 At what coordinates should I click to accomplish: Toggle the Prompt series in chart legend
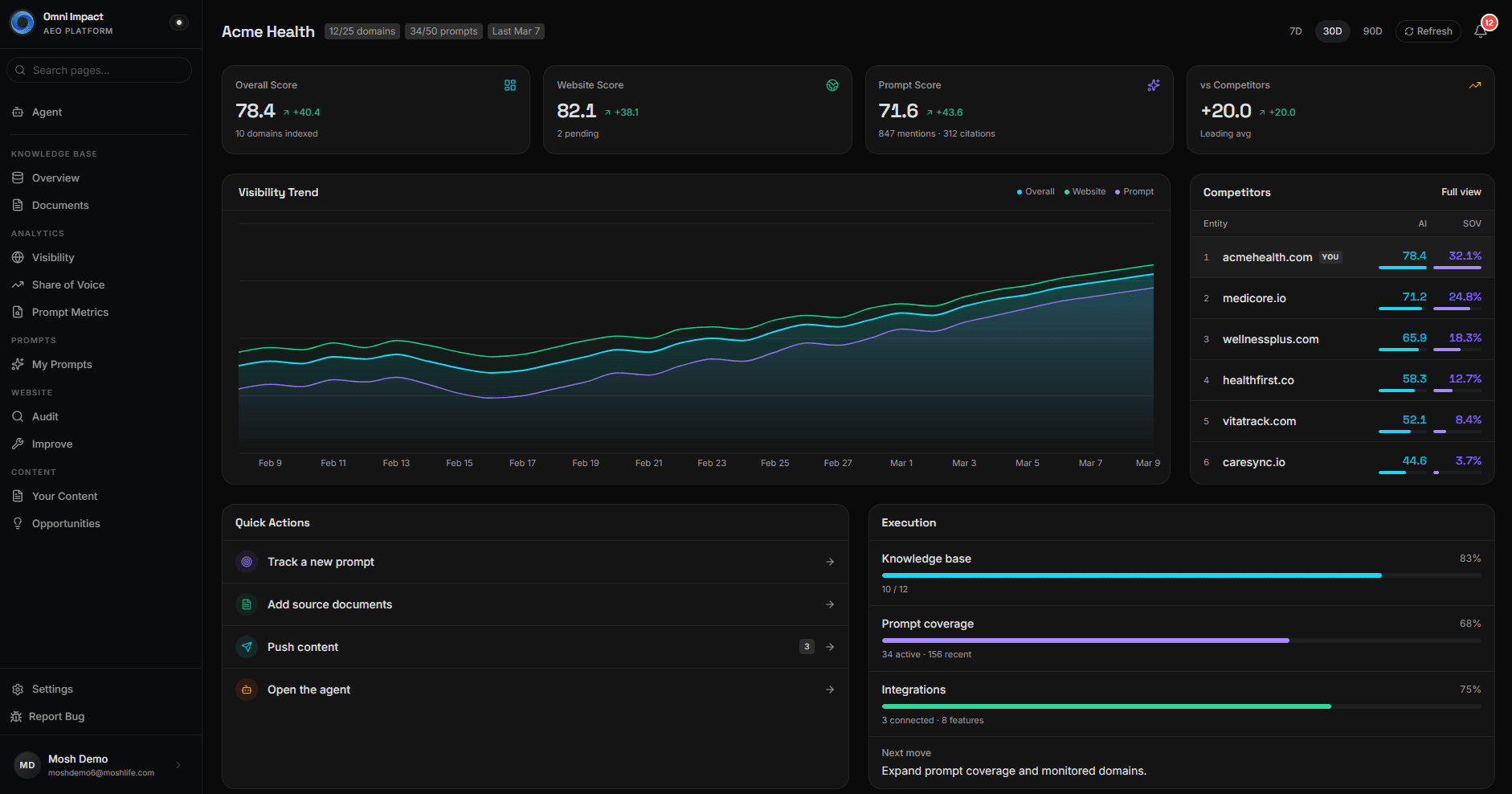click(1134, 192)
